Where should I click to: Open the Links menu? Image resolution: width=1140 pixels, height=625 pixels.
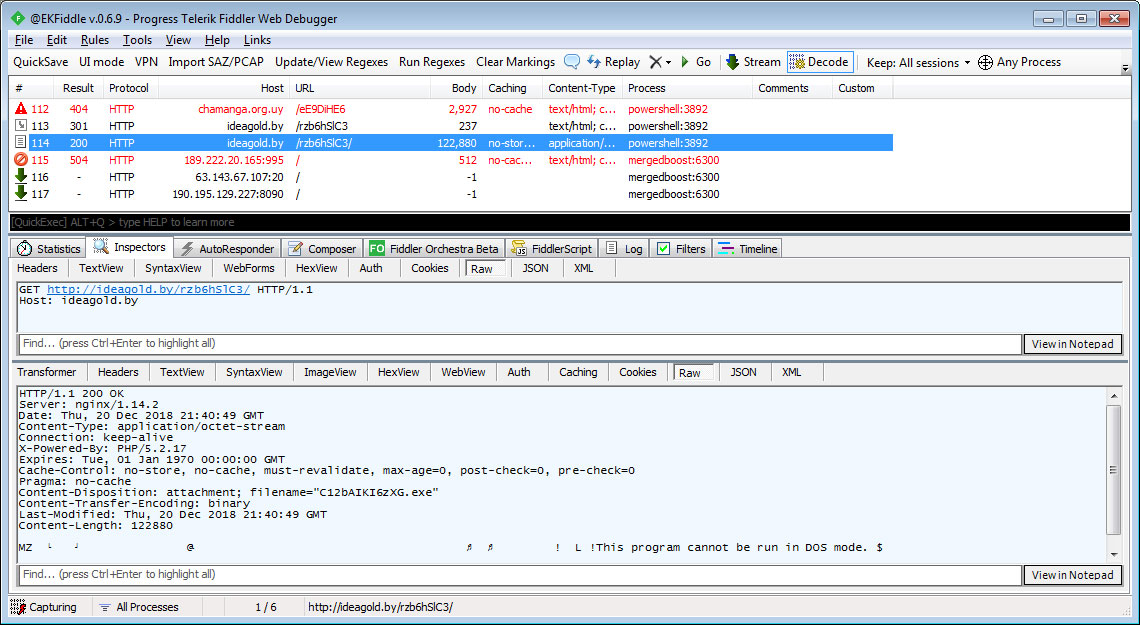pyautogui.click(x=257, y=40)
